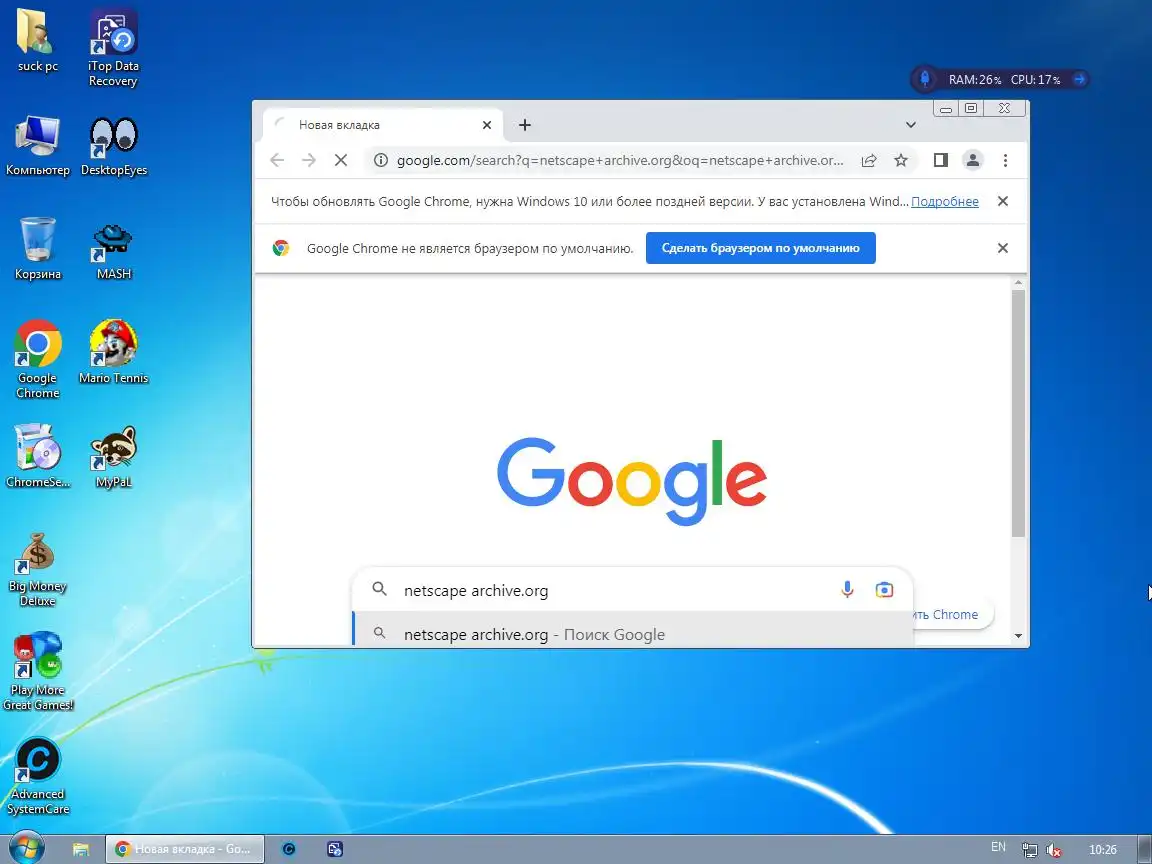Click the 10:26 taskbar clock
1152x864 pixels.
point(1102,849)
